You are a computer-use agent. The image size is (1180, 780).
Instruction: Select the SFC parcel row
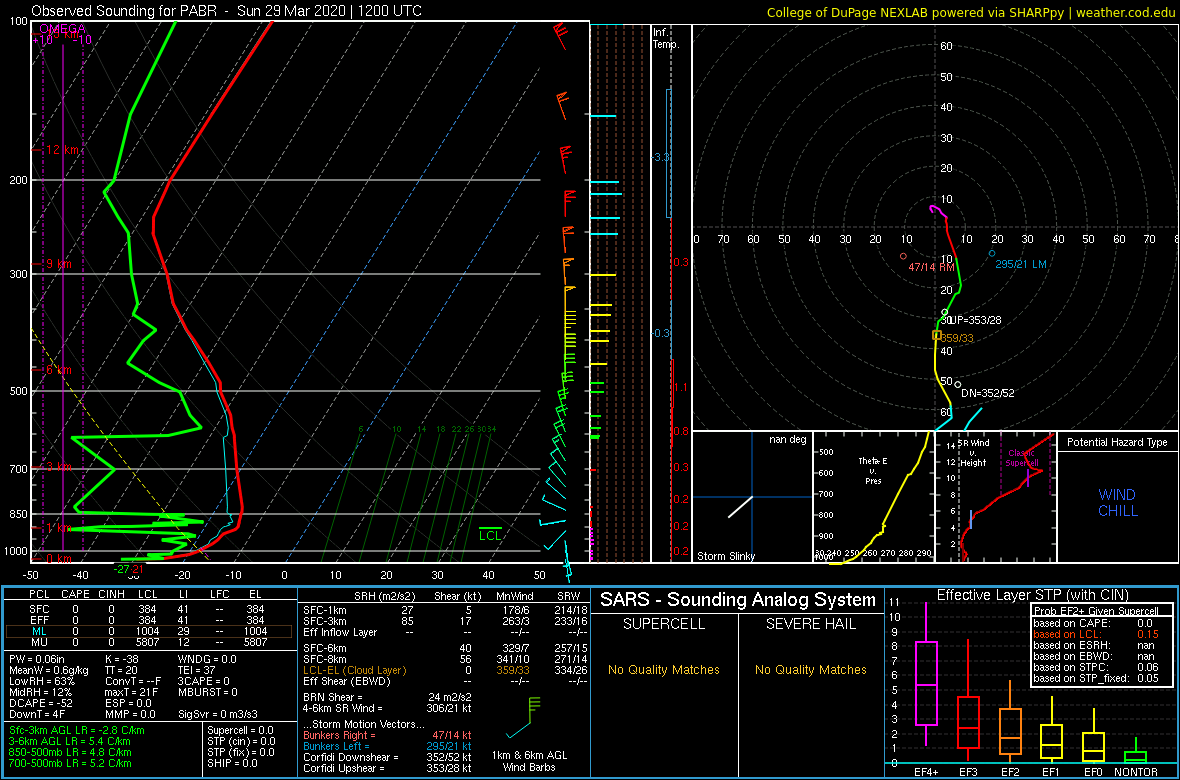click(150, 607)
